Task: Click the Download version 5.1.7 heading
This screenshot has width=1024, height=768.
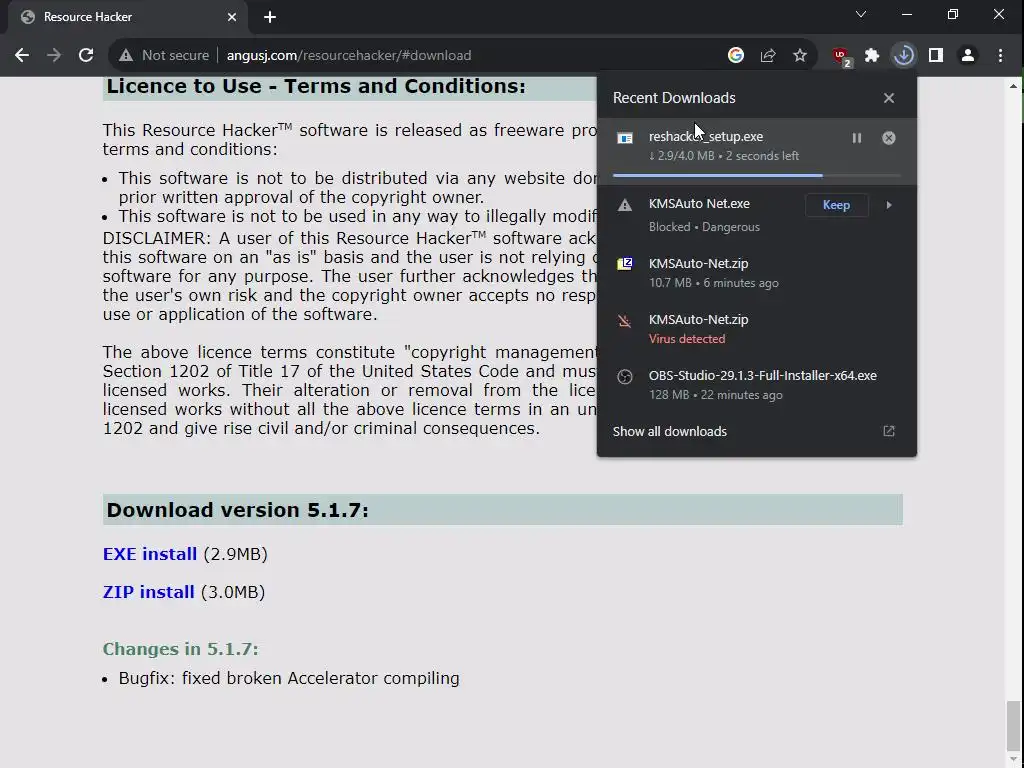Action: [x=238, y=510]
